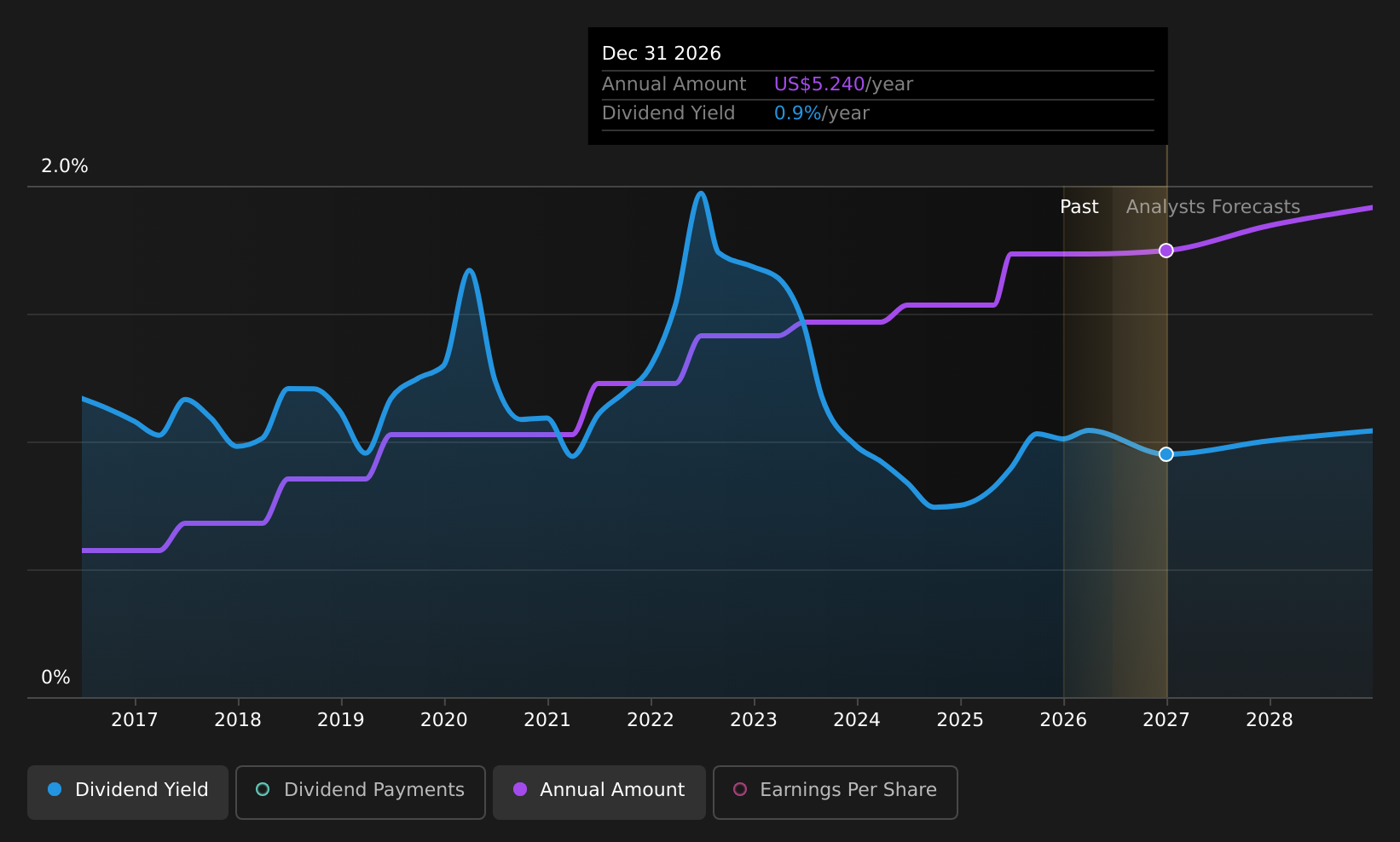The image size is (1400, 842).
Task: Click the 2022 x-axis label
Action: coord(651,720)
